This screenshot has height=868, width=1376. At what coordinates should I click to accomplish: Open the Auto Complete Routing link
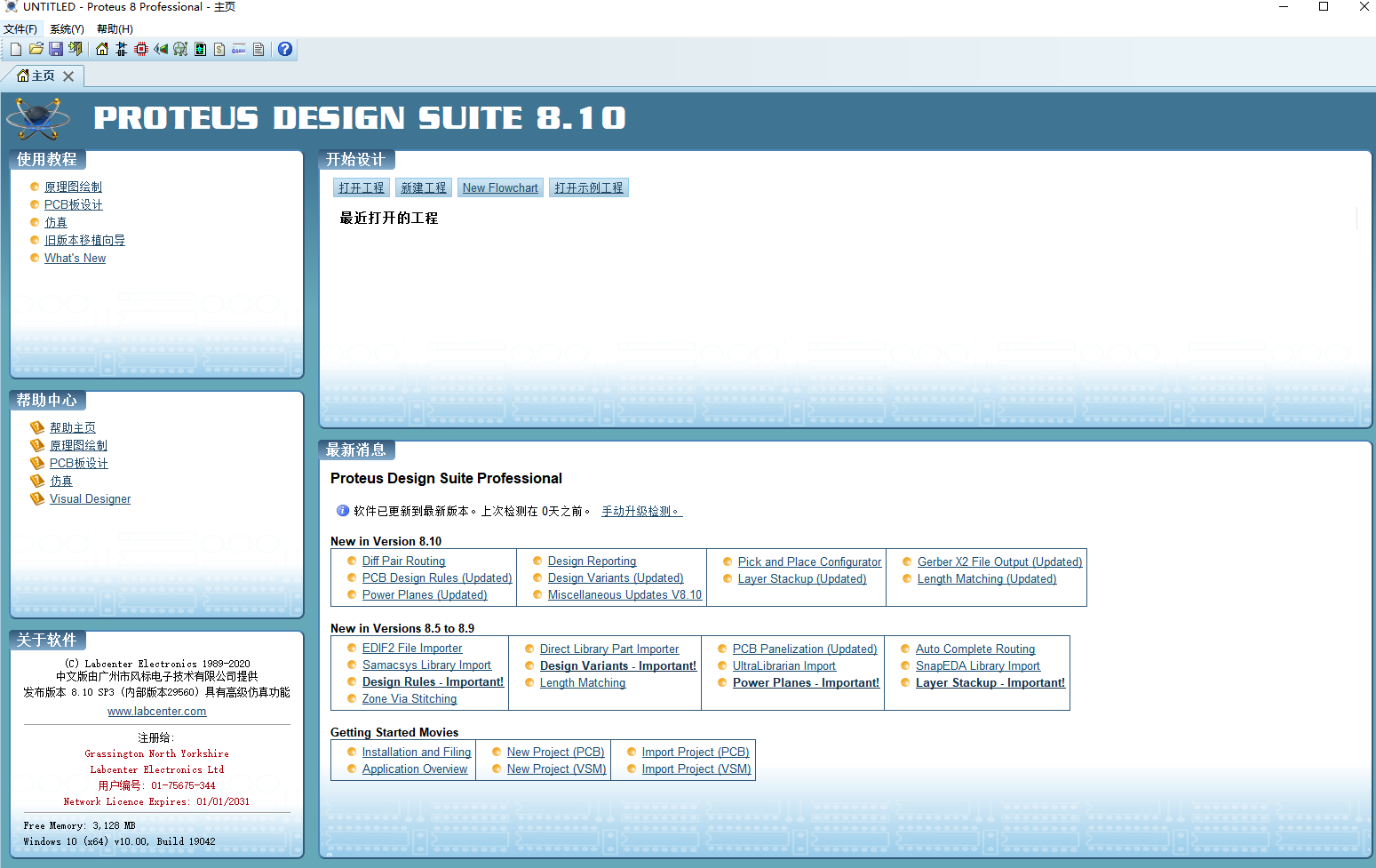coord(975,649)
